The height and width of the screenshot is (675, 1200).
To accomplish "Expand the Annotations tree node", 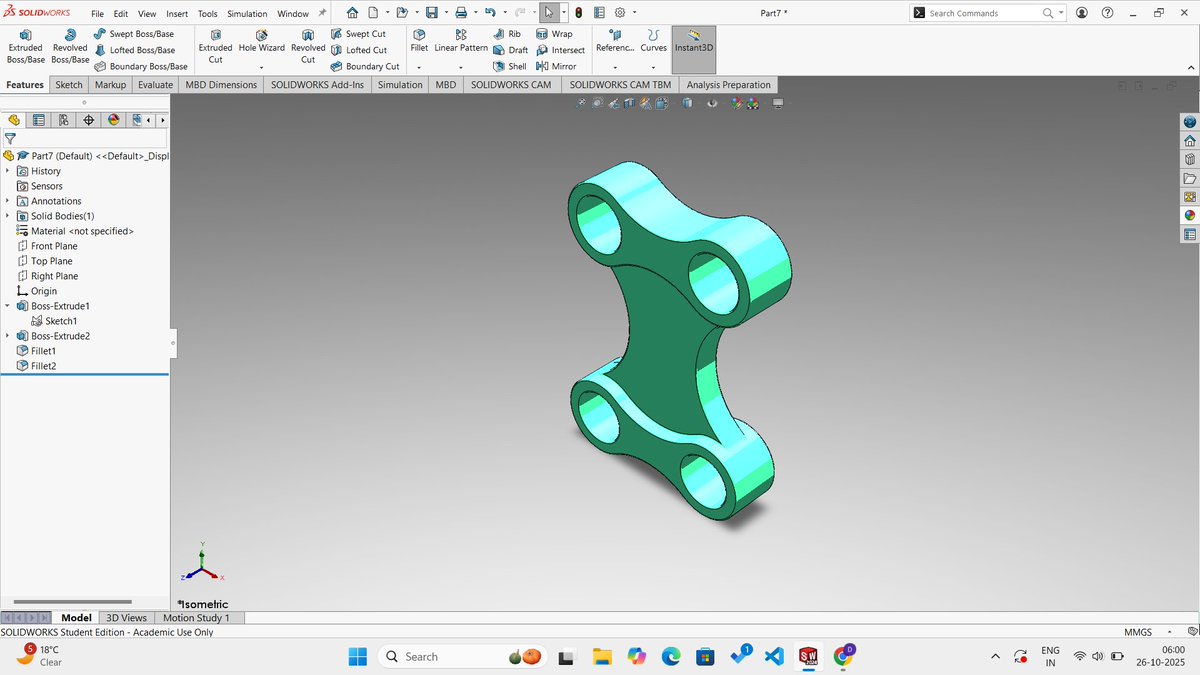I will [7, 201].
